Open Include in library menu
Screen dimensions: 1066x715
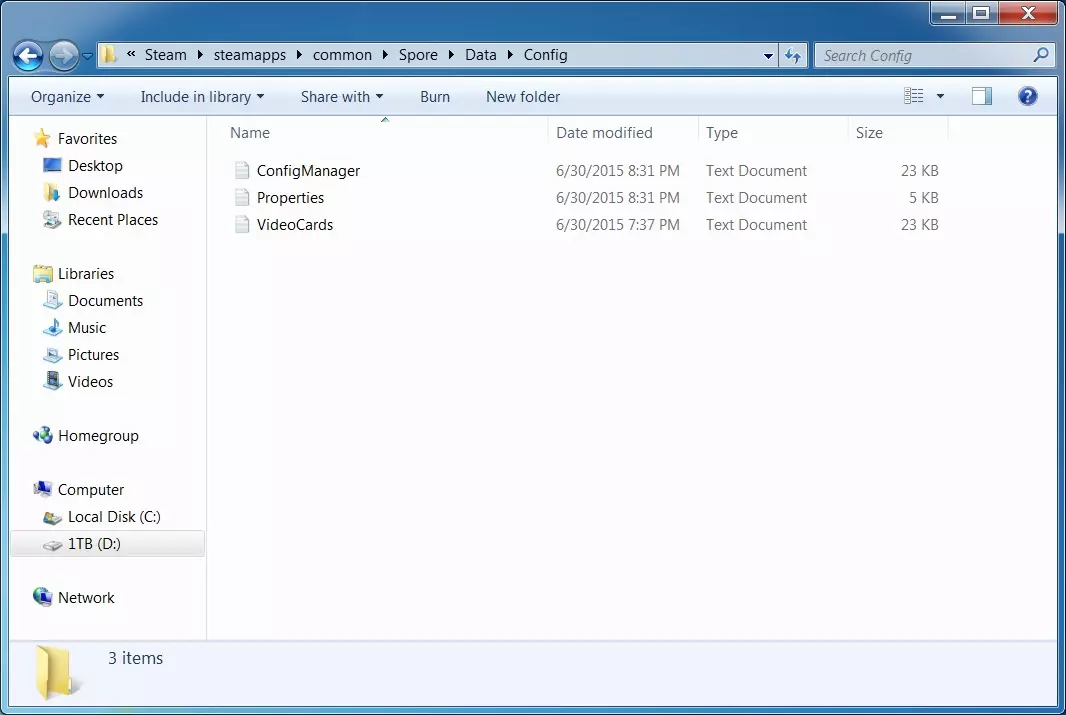coord(202,97)
